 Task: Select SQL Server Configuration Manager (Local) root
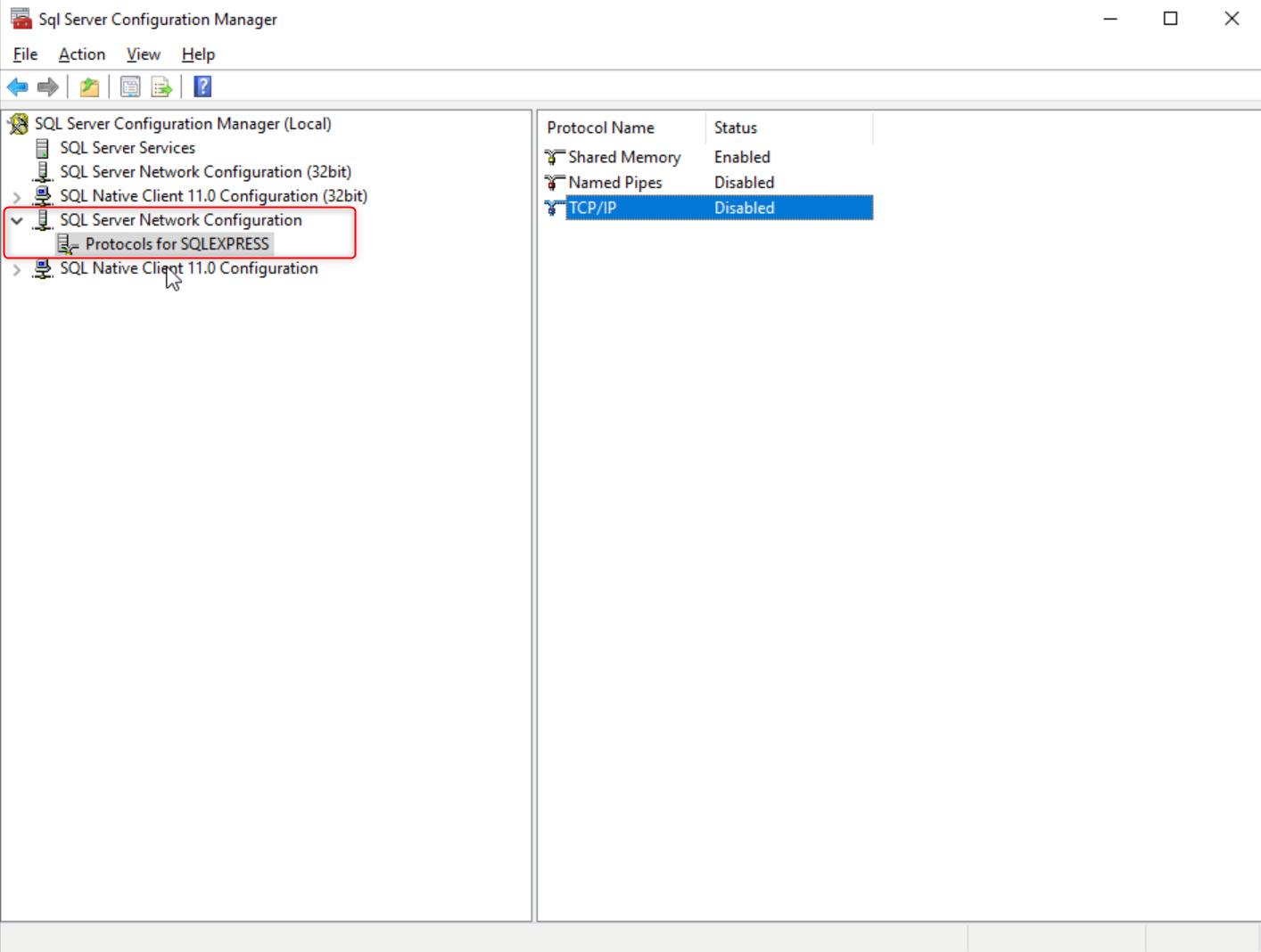click(183, 124)
